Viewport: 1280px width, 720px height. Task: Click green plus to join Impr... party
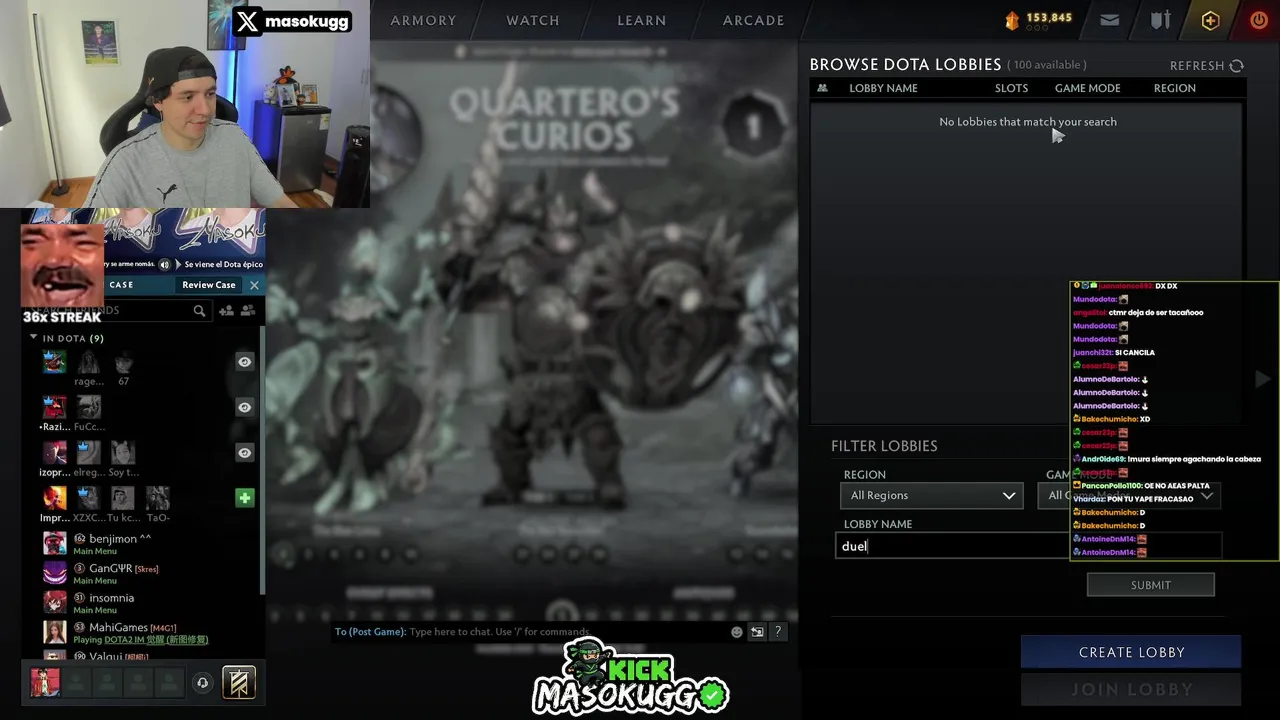(x=244, y=498)
